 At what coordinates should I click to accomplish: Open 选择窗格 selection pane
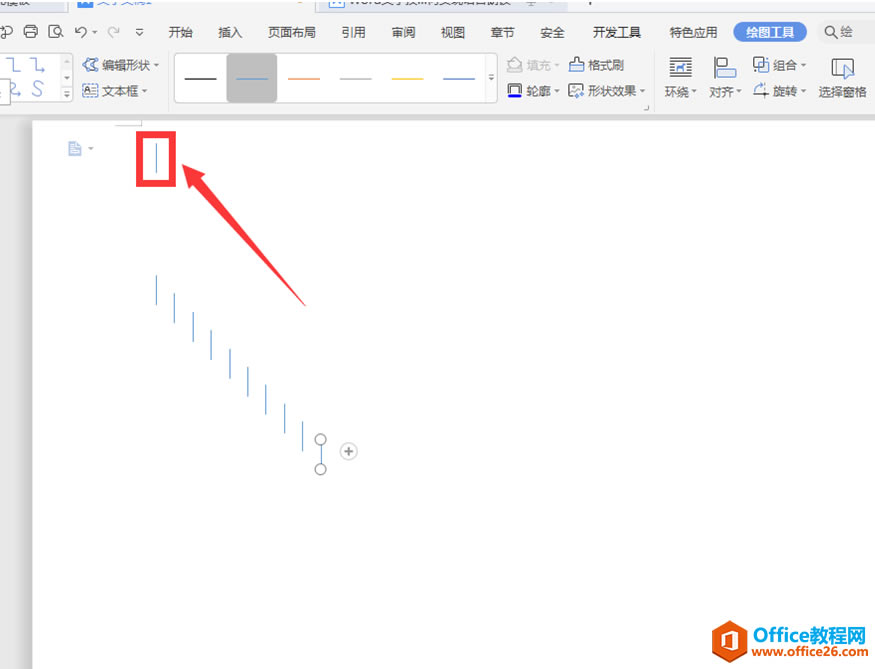843,78
